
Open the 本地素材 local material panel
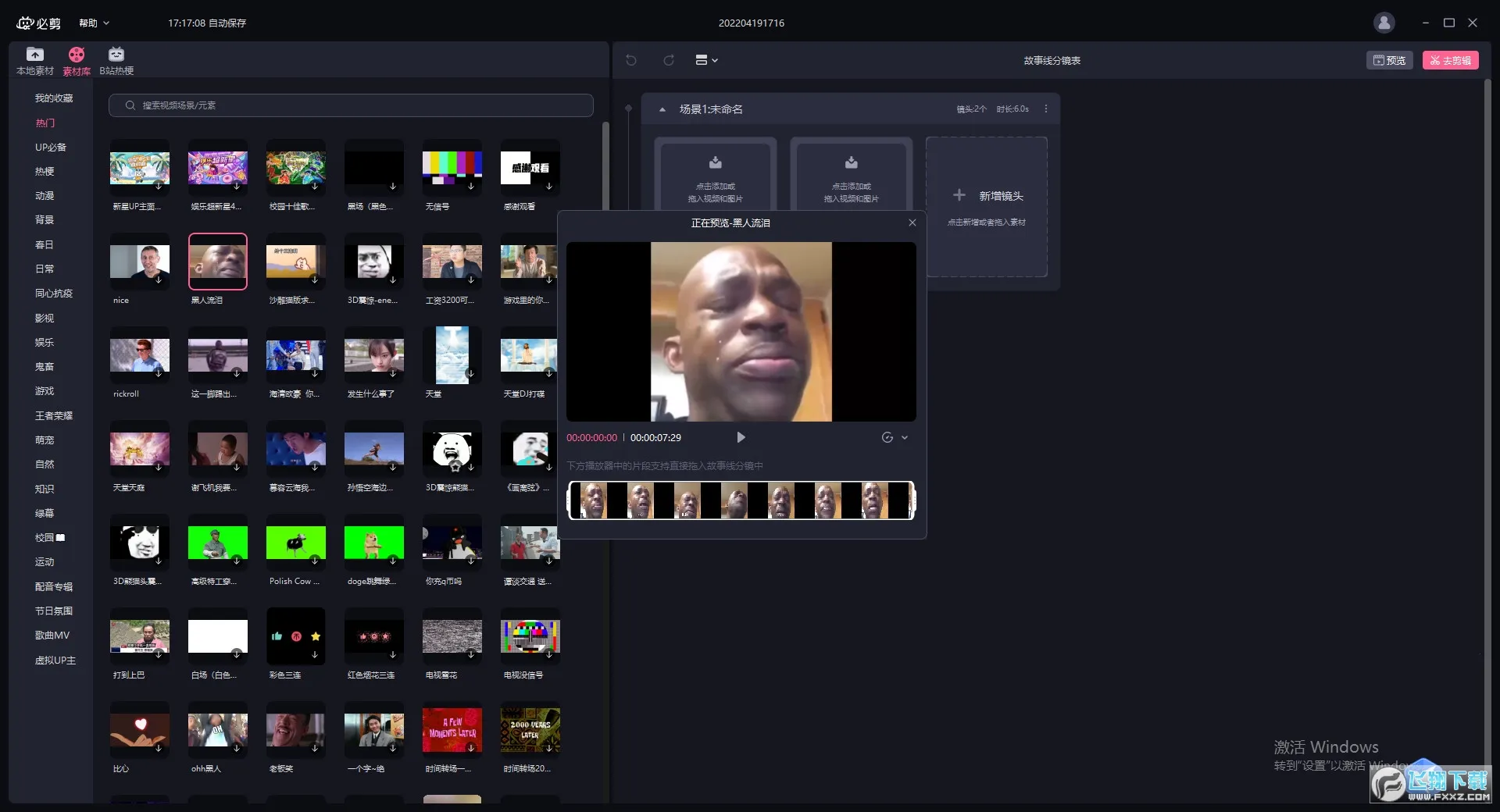click(35, 61)
